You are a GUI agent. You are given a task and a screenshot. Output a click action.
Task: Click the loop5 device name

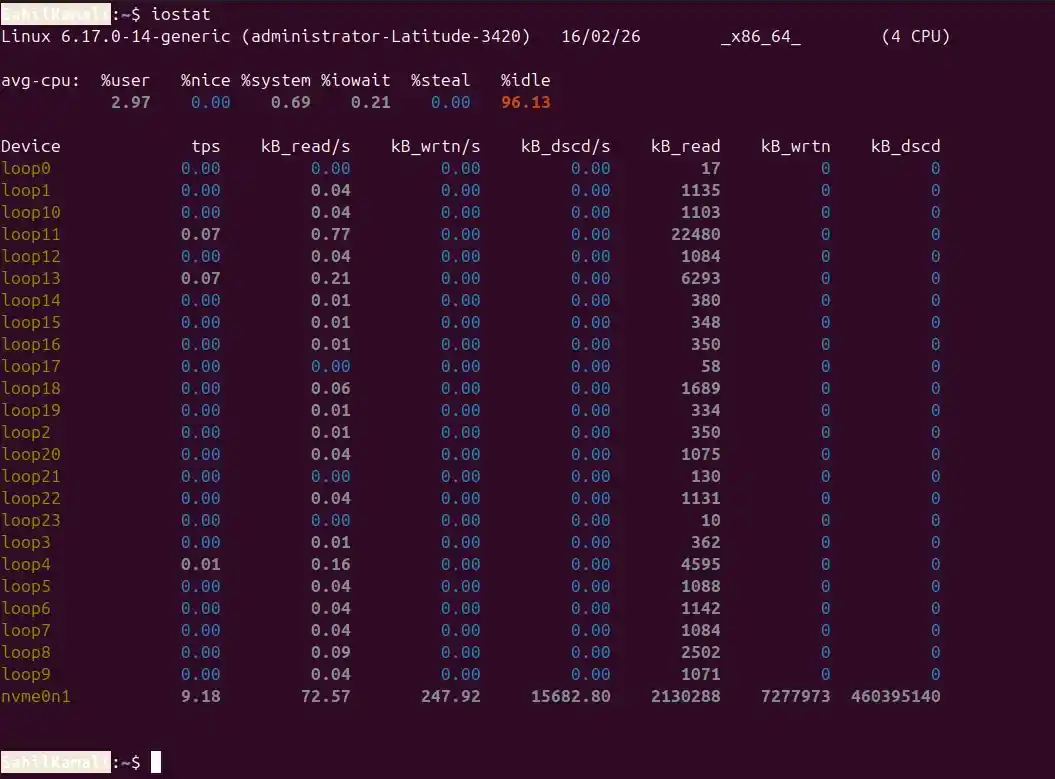[x=26, y=587]
